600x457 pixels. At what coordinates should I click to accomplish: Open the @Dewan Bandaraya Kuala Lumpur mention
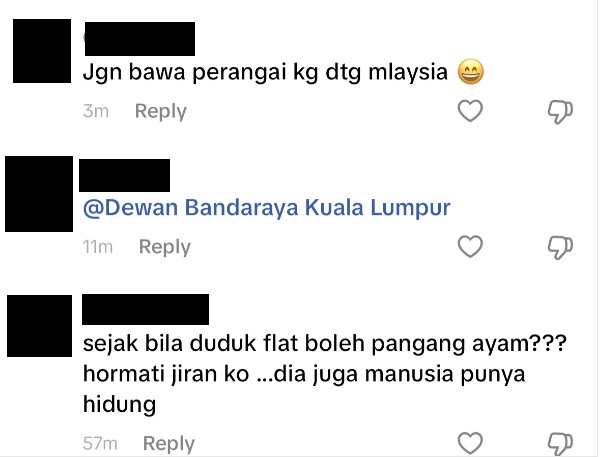267,208
